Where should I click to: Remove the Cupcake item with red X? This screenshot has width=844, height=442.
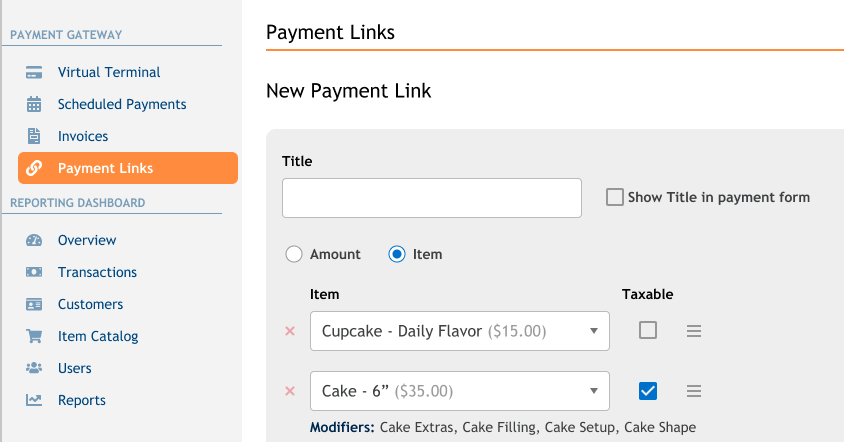(290, 331)
